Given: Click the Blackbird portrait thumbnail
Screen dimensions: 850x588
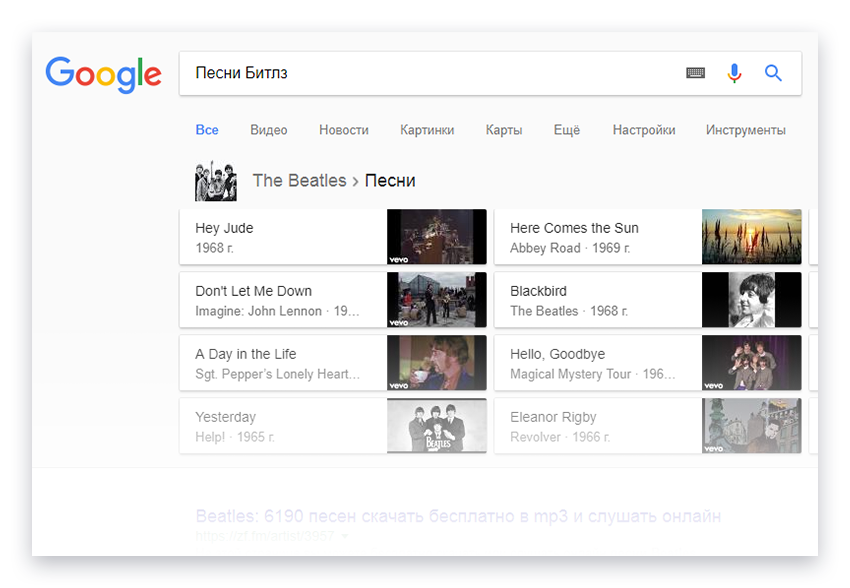Looking at the screenshot, I should click(751, 300).
